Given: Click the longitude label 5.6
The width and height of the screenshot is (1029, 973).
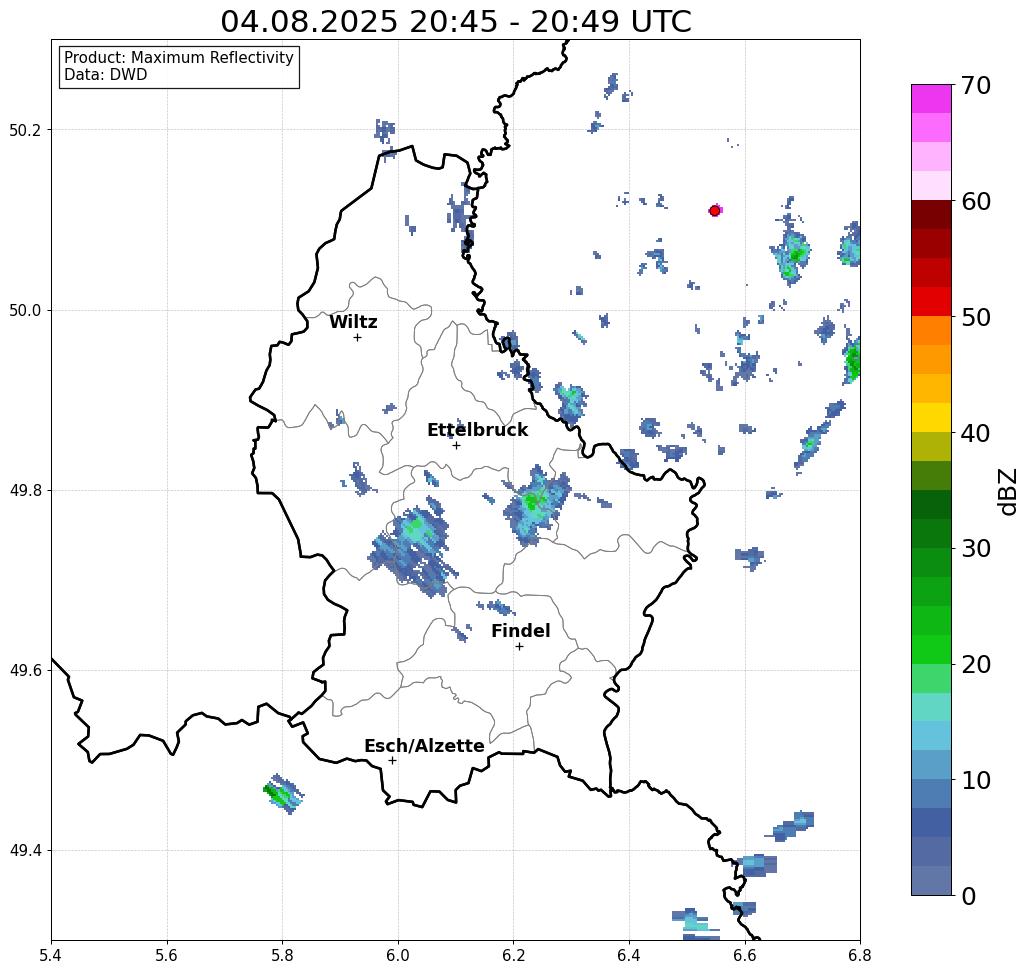Looking at the screenshot, I should point(167,955).
